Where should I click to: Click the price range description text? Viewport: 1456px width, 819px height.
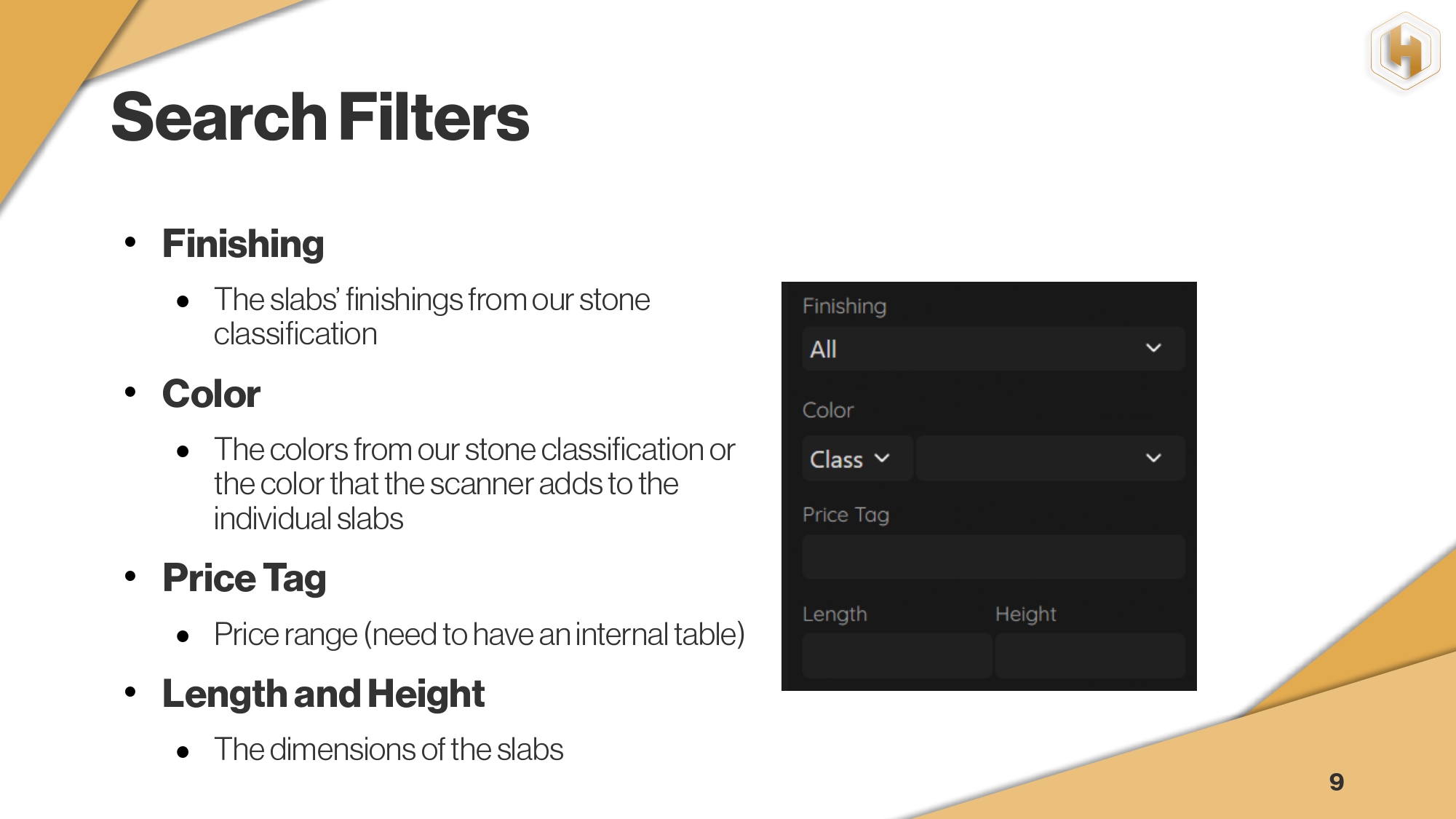click(x=479, y=635)
